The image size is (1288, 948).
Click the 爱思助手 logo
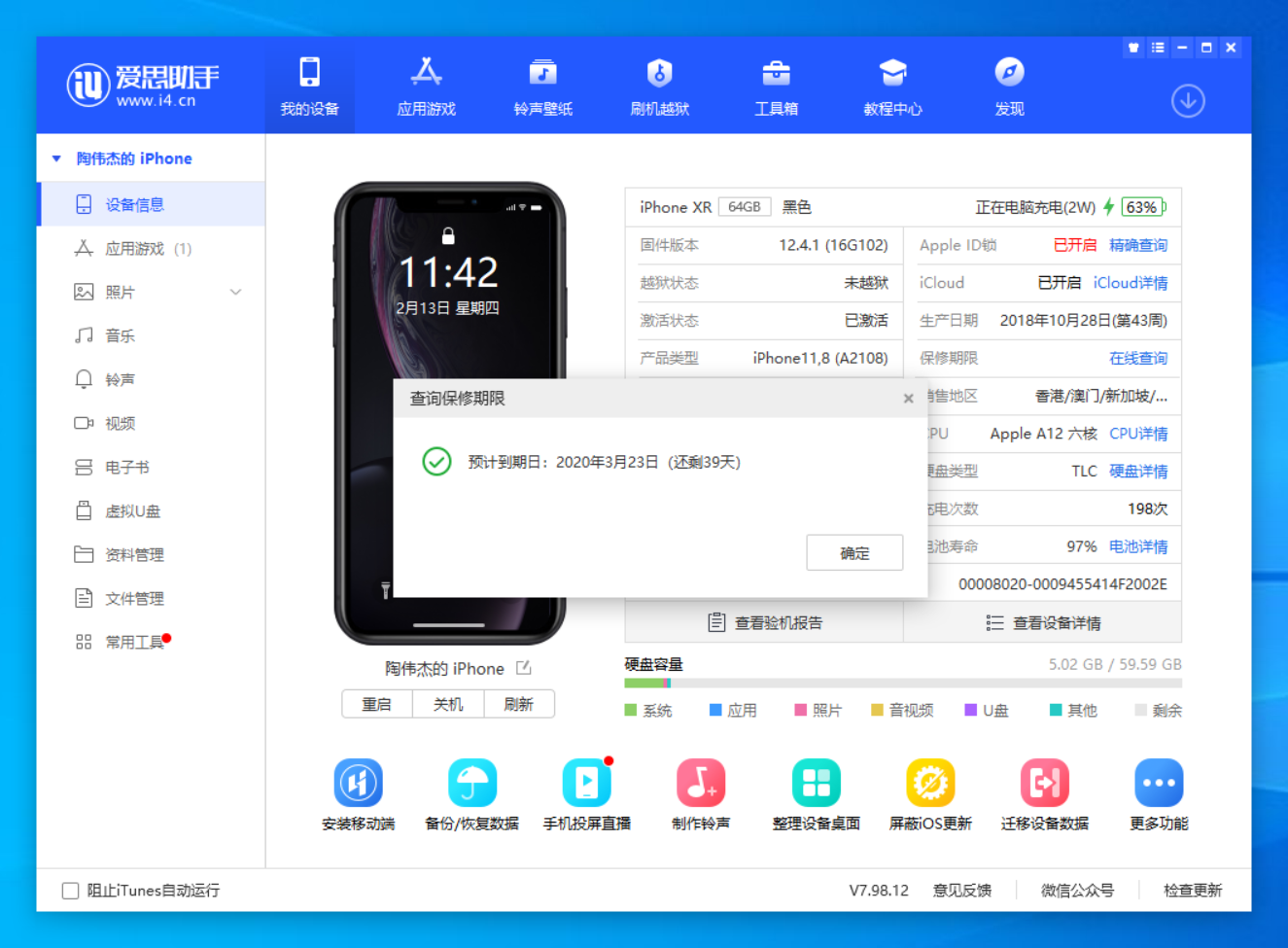point(143,85)
